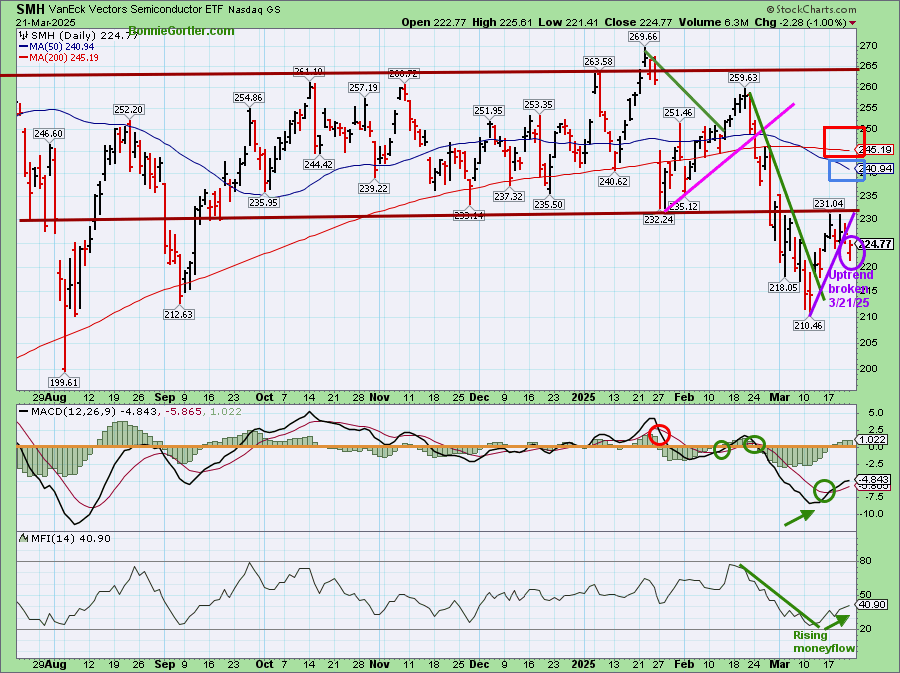The height and width of the screenshot is (673, 900).
Task: Click the 240.62 low price label
Action: pyautogui.click(x=614, y=181)
